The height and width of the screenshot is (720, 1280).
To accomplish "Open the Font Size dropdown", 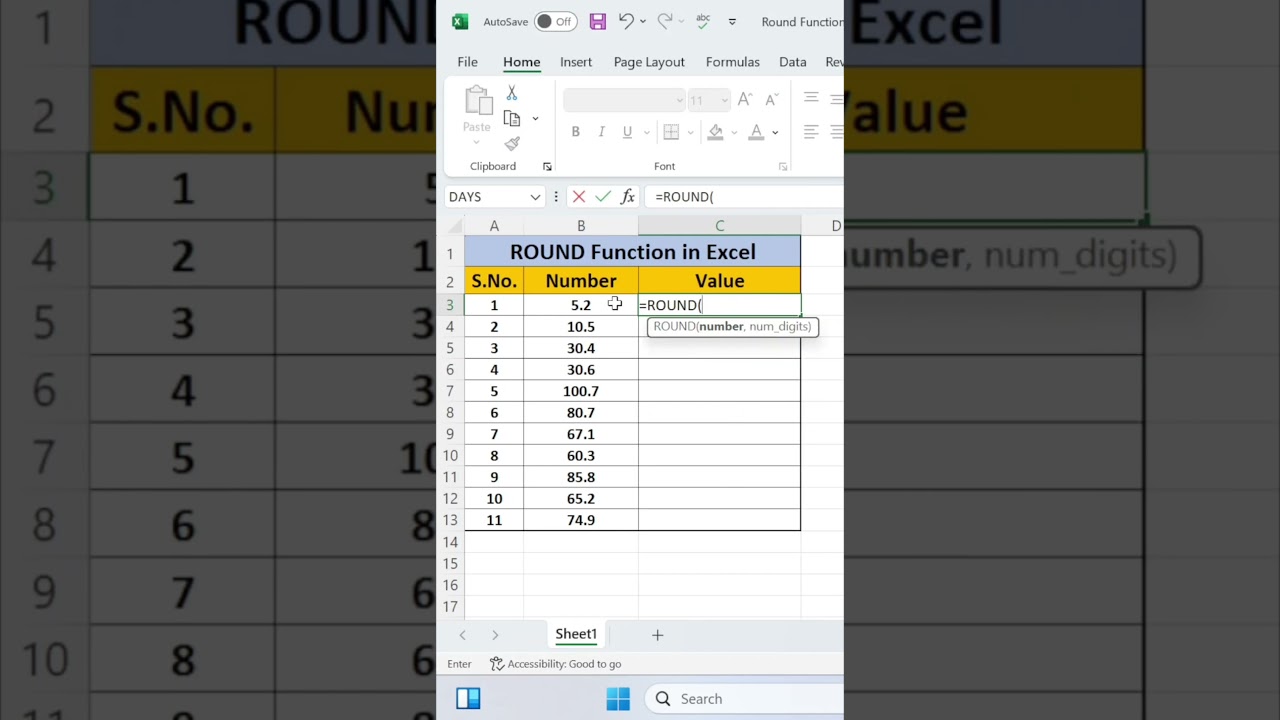I will tap(724, 100).
